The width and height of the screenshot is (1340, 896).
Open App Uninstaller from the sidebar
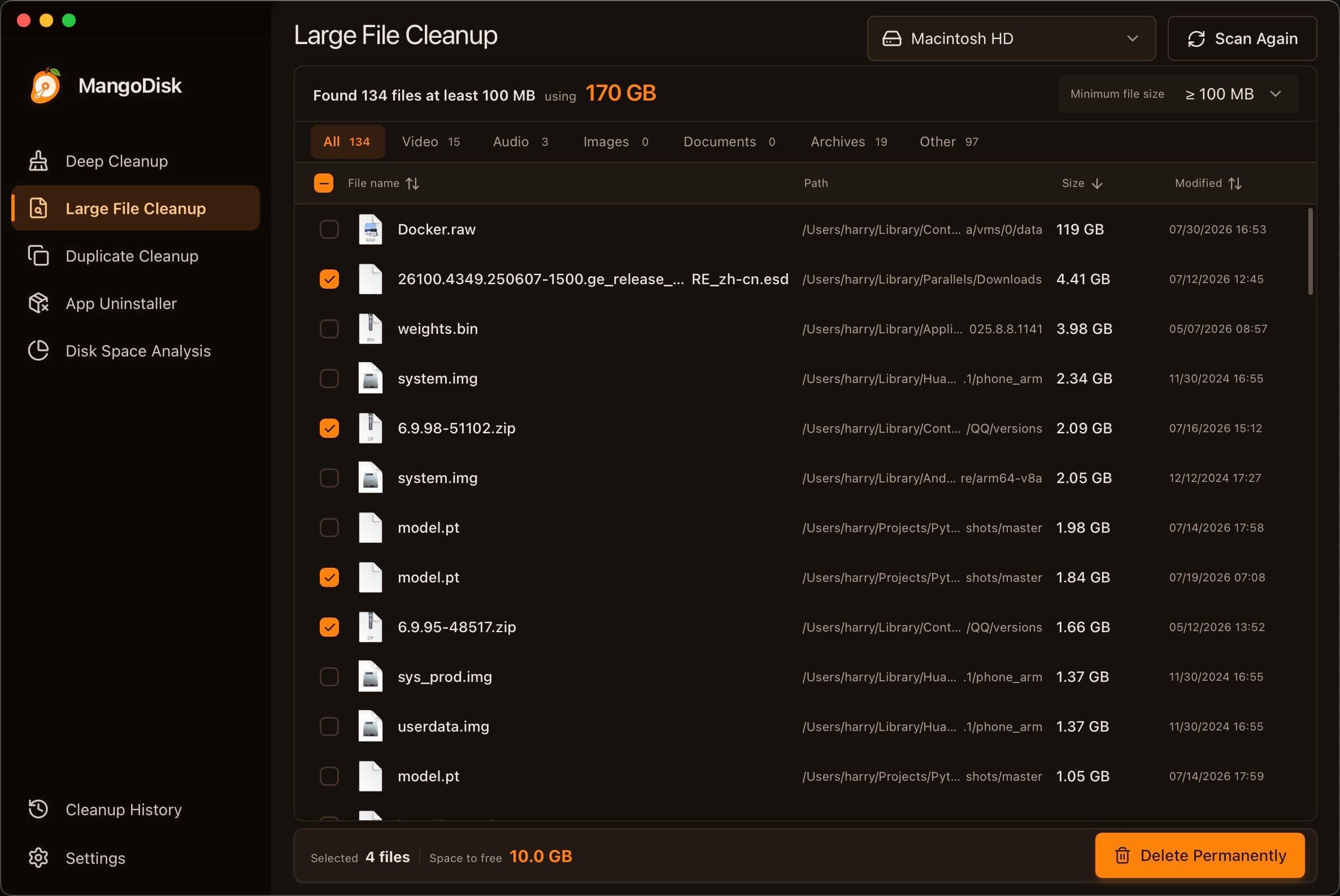[x=136, y=303]
